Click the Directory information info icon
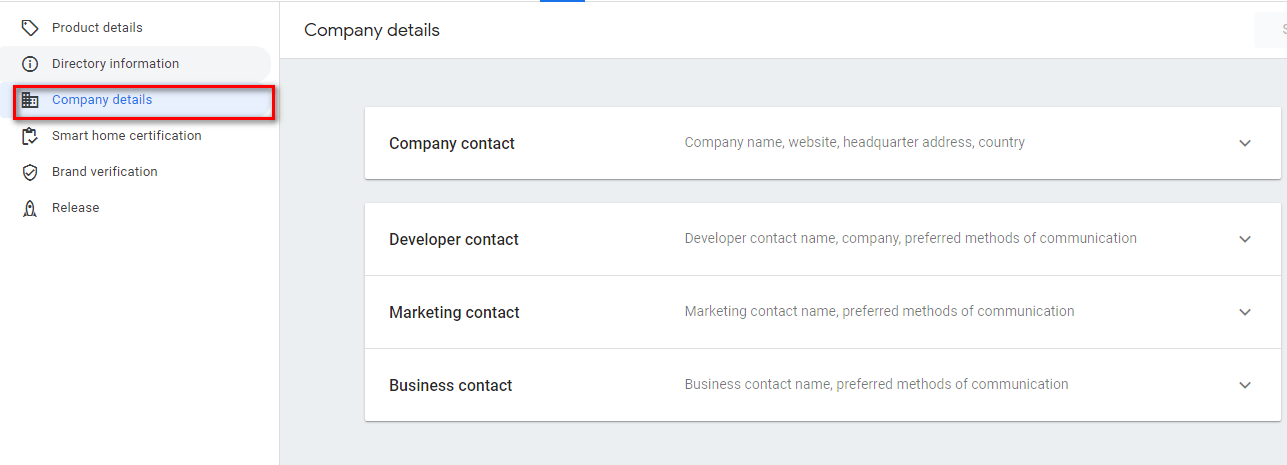Image resolution: width=1287 pixels, height=465 pixels. [x=30, y=64]
